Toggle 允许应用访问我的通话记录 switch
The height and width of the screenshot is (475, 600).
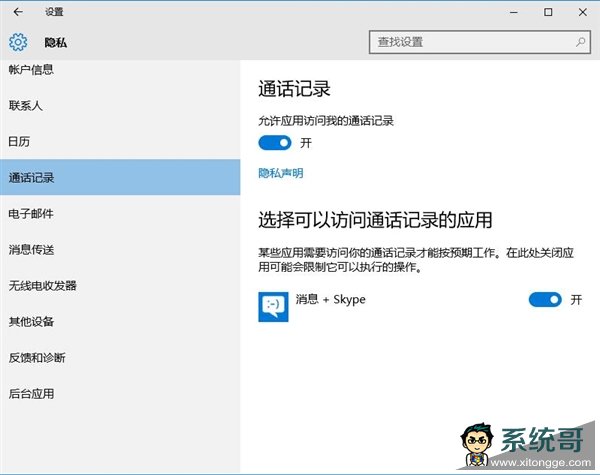275,143
